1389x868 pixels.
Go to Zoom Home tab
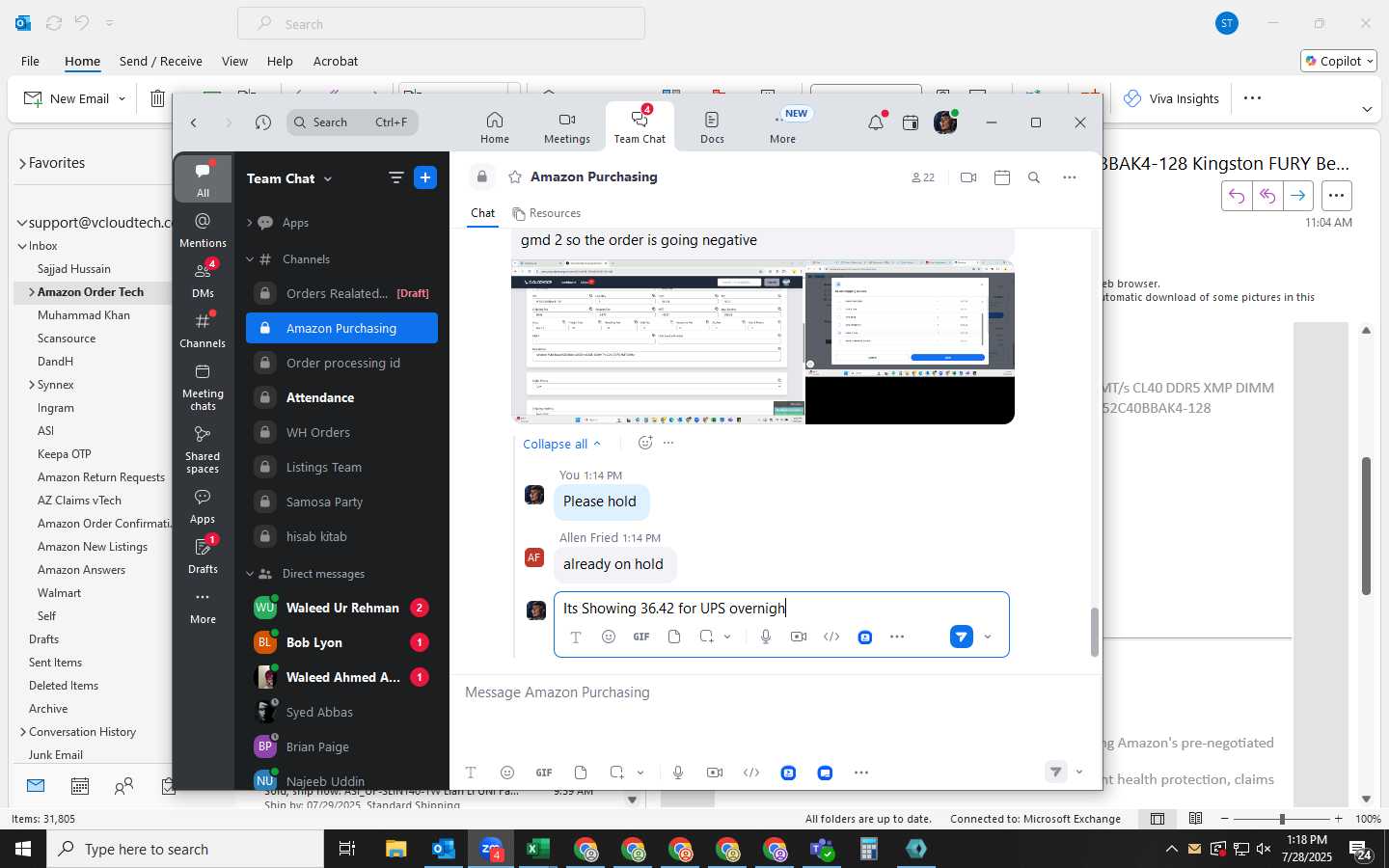pos(495,126)
